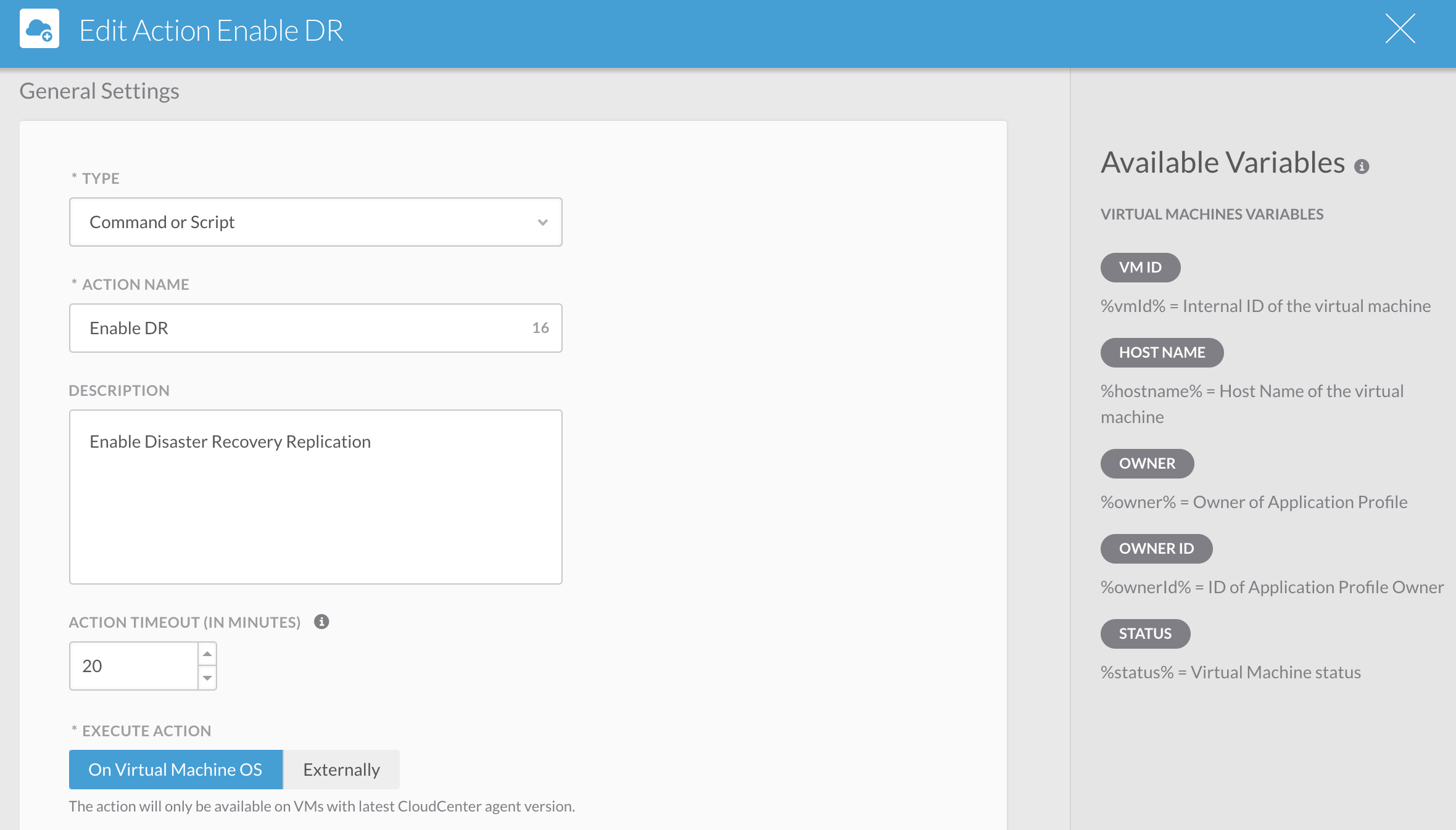Click the VM ID variable tag

click(1140, 268)
